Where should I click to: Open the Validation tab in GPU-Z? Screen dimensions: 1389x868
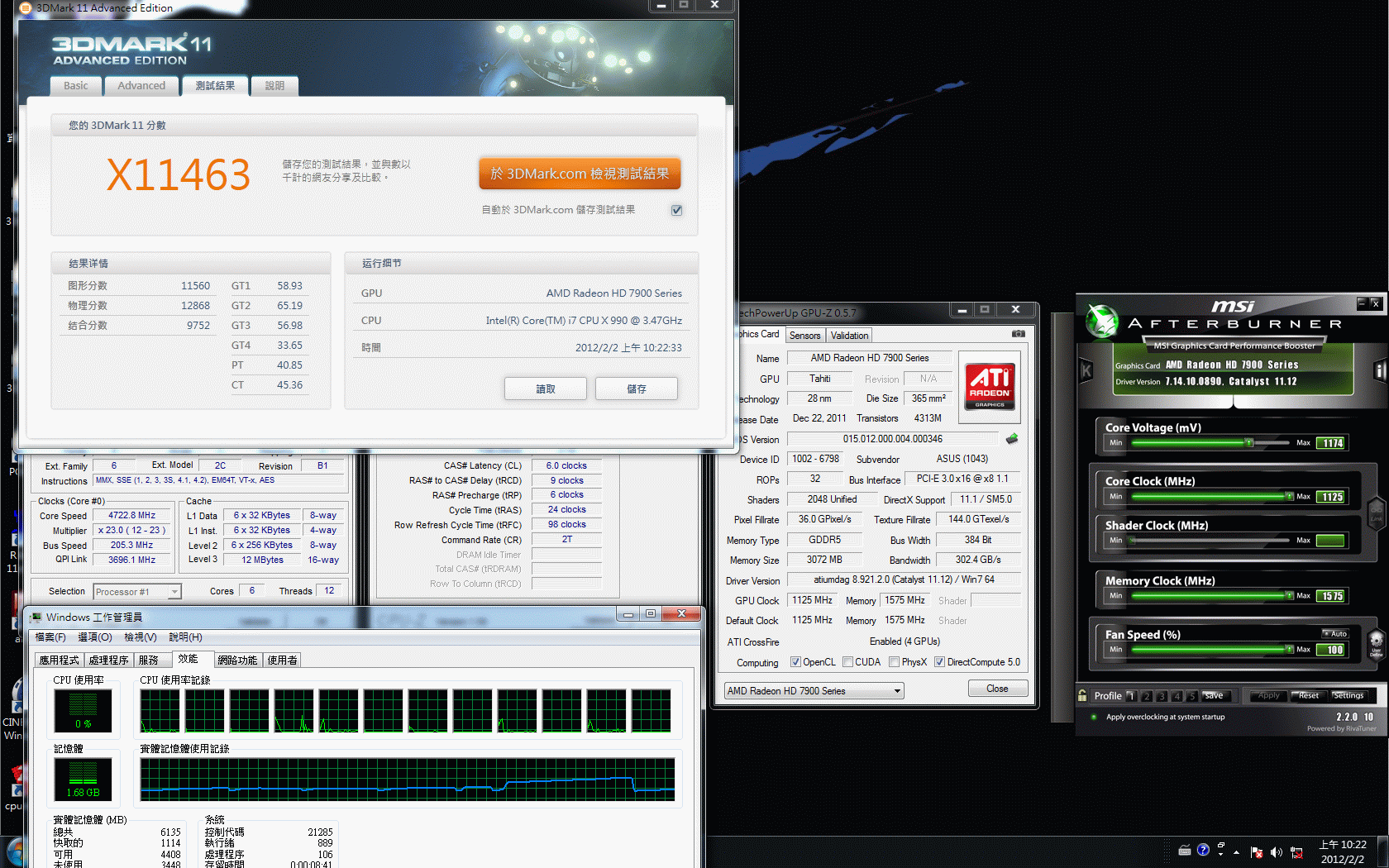point(849,336)
